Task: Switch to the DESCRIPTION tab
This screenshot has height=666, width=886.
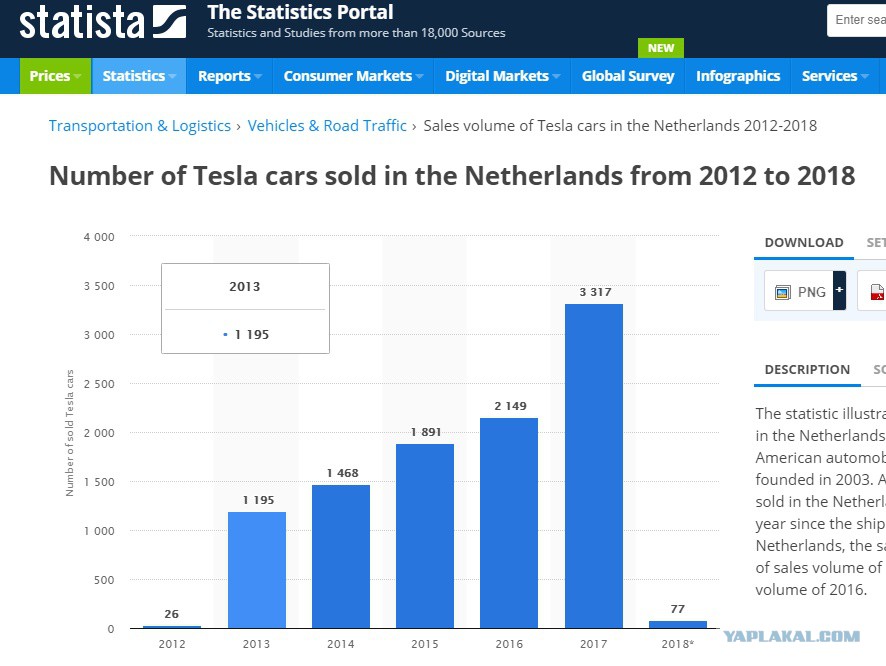Action: click(807, 370)
